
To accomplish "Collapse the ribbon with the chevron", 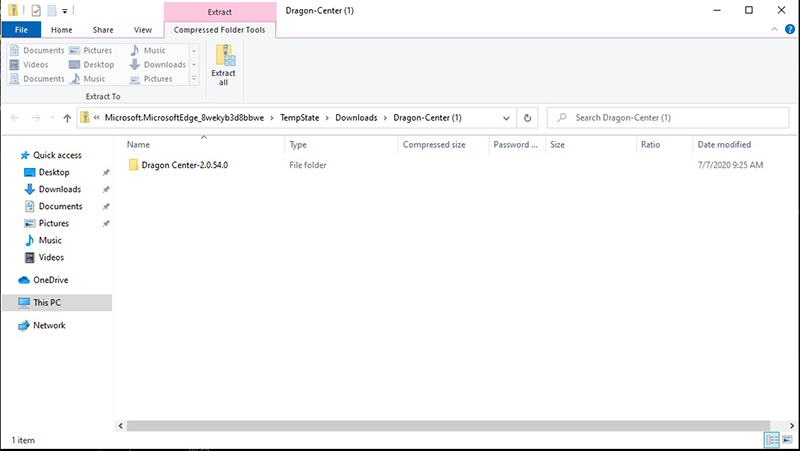I will tap(770, 30).
